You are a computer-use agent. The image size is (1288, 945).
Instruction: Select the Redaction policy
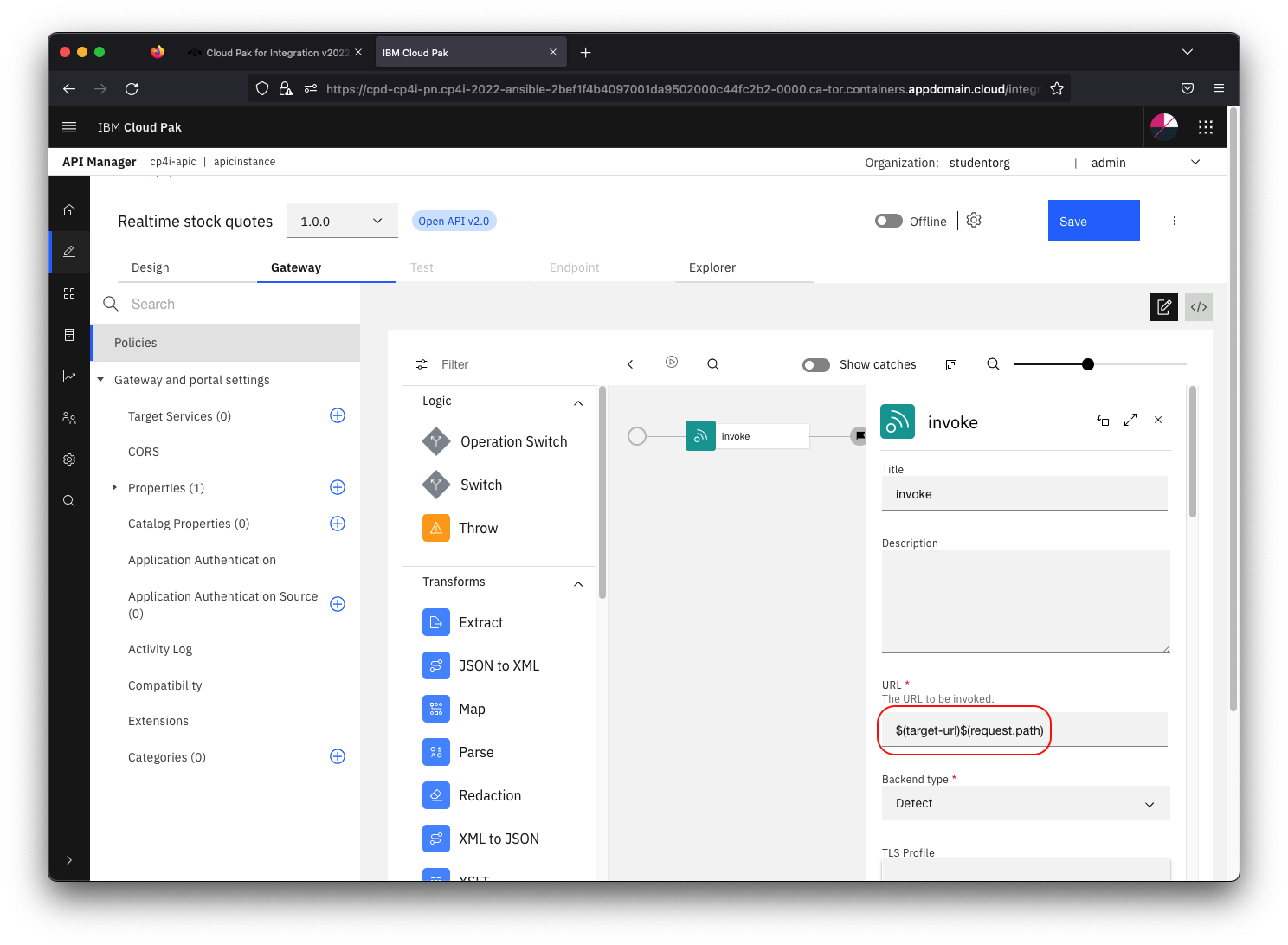click(472, 795)
